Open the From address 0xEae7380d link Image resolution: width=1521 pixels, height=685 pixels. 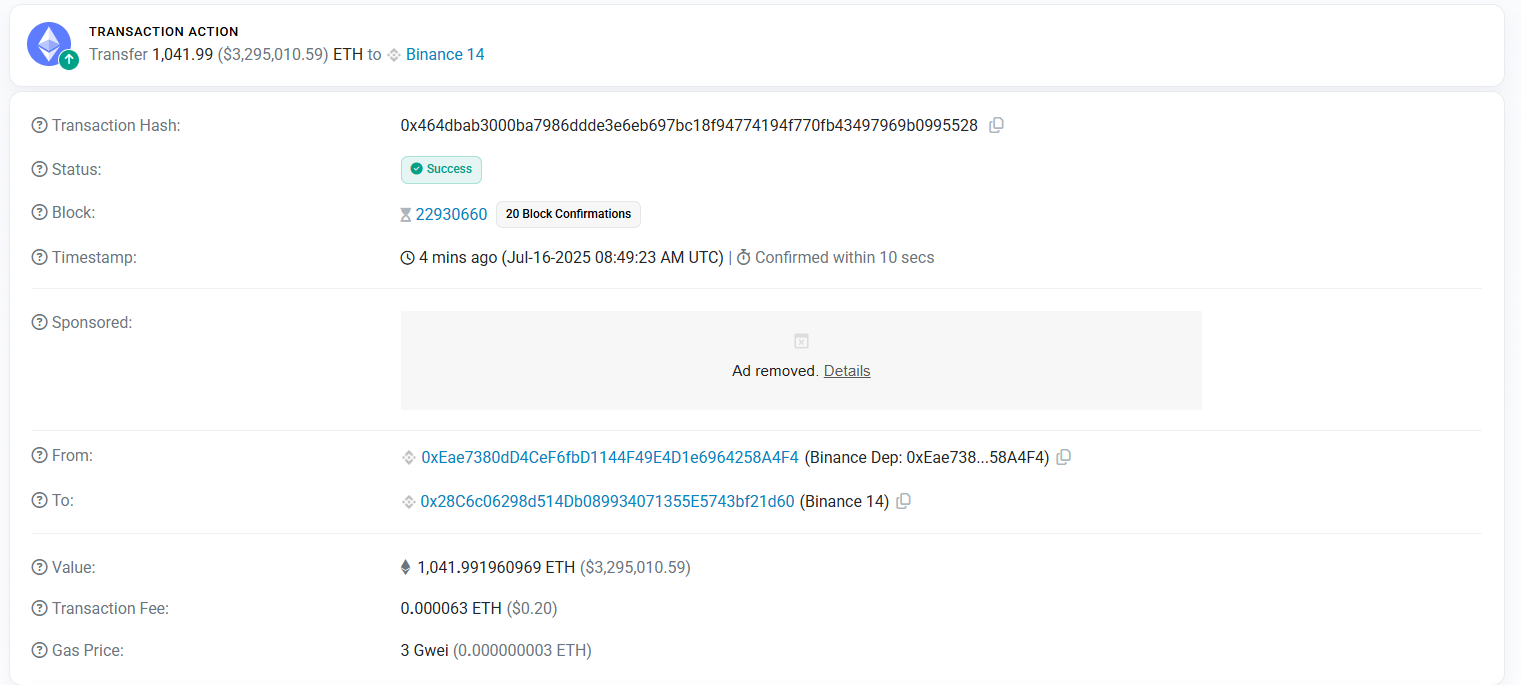(x=610, y=457)
